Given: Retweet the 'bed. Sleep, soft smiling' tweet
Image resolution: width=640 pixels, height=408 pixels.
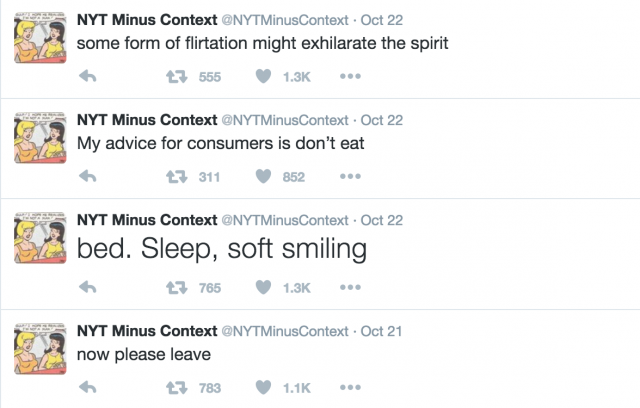Looking at the screenshot, I should click(176, 288).
